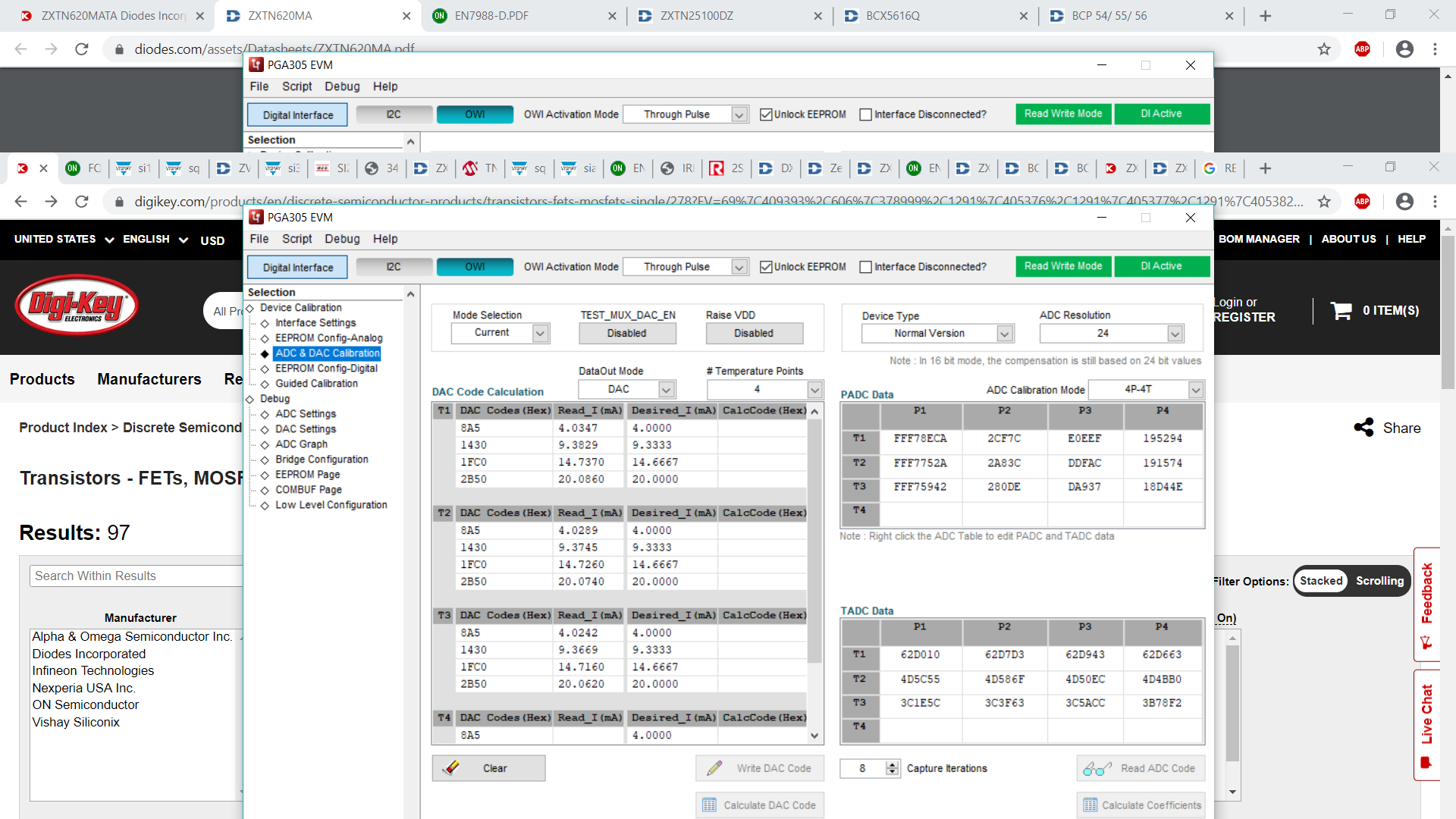1456x819 pixels.
Task: Open the Manufacturers nav link
Action: coord(149,379)
